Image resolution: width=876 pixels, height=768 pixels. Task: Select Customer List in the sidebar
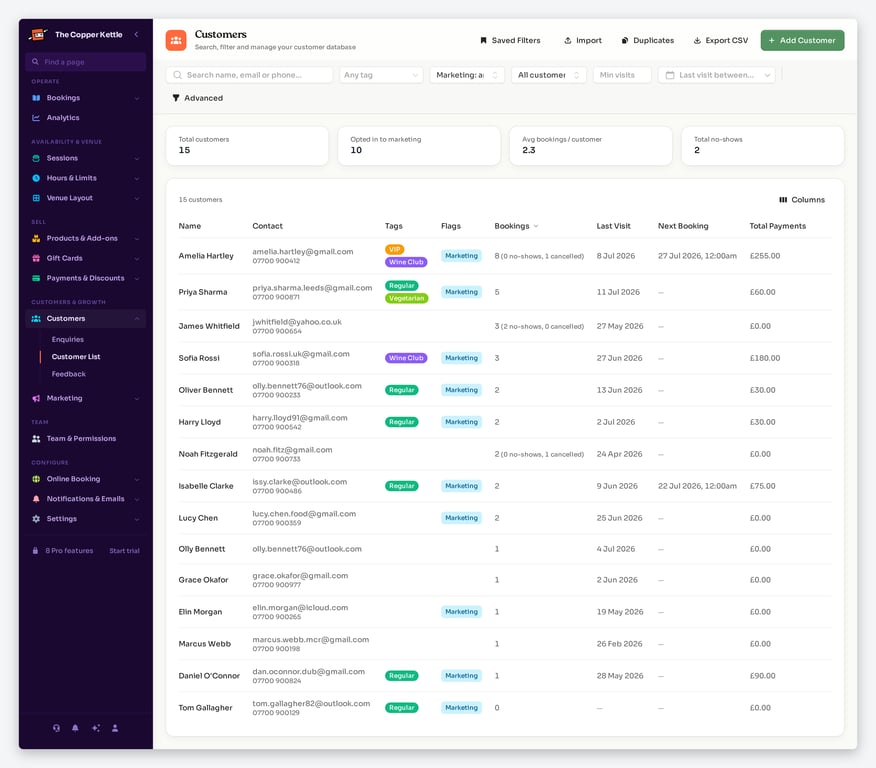(76, 357)
